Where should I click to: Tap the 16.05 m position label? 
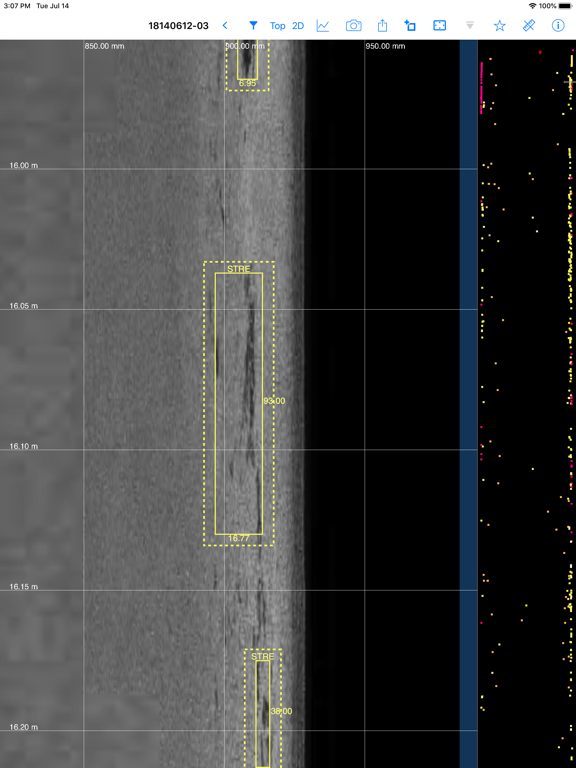point(24,306)
